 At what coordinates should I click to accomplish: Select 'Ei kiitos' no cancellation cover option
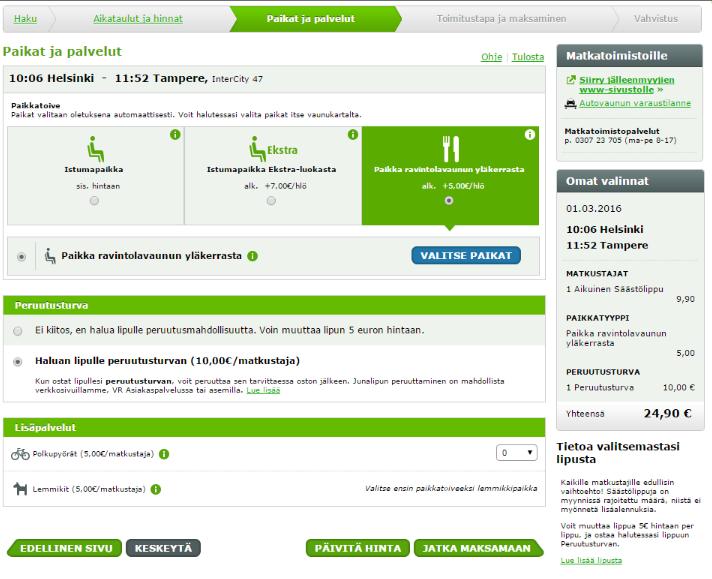point(18,331)
